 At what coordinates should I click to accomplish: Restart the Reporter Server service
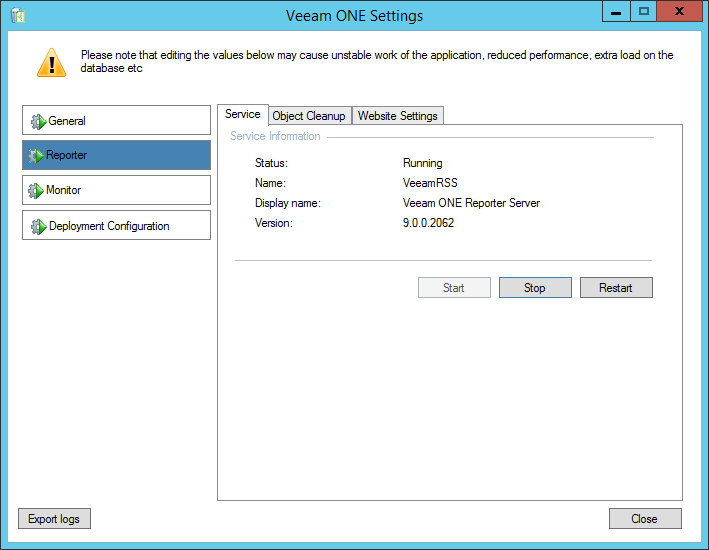point(616,288)
